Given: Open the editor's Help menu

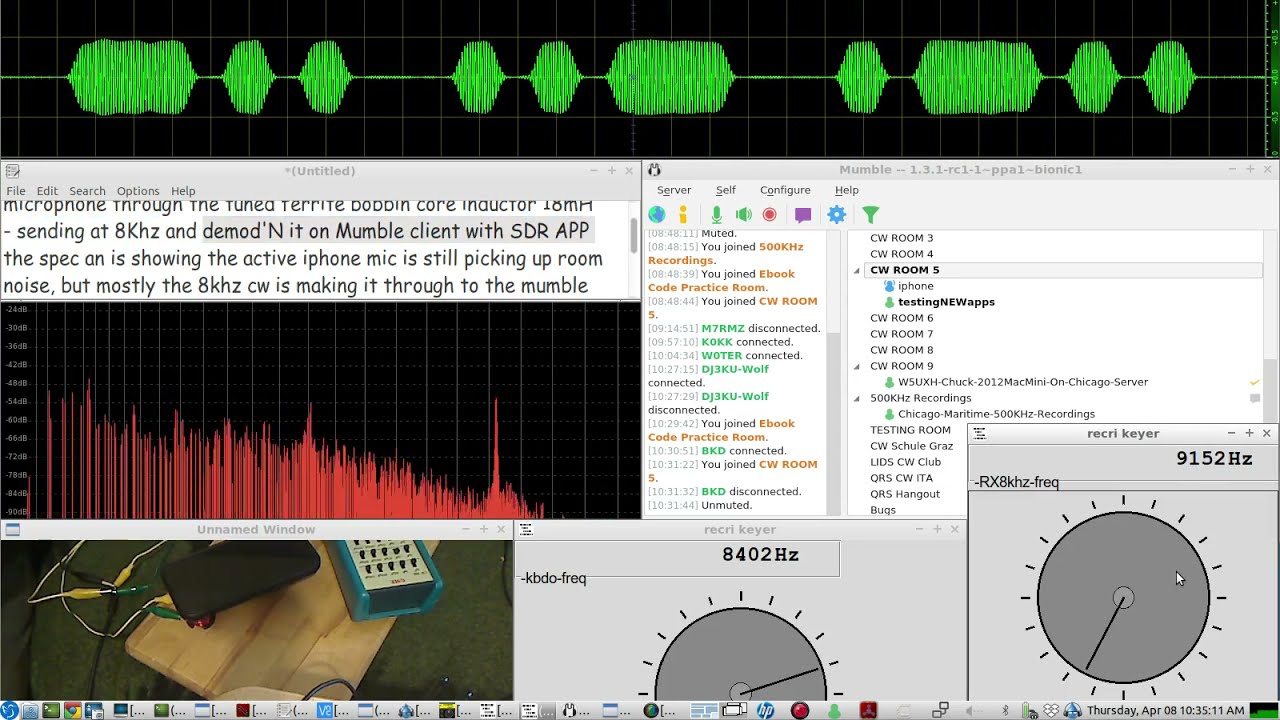Looking at the screenshot, I should click(183, 191).
